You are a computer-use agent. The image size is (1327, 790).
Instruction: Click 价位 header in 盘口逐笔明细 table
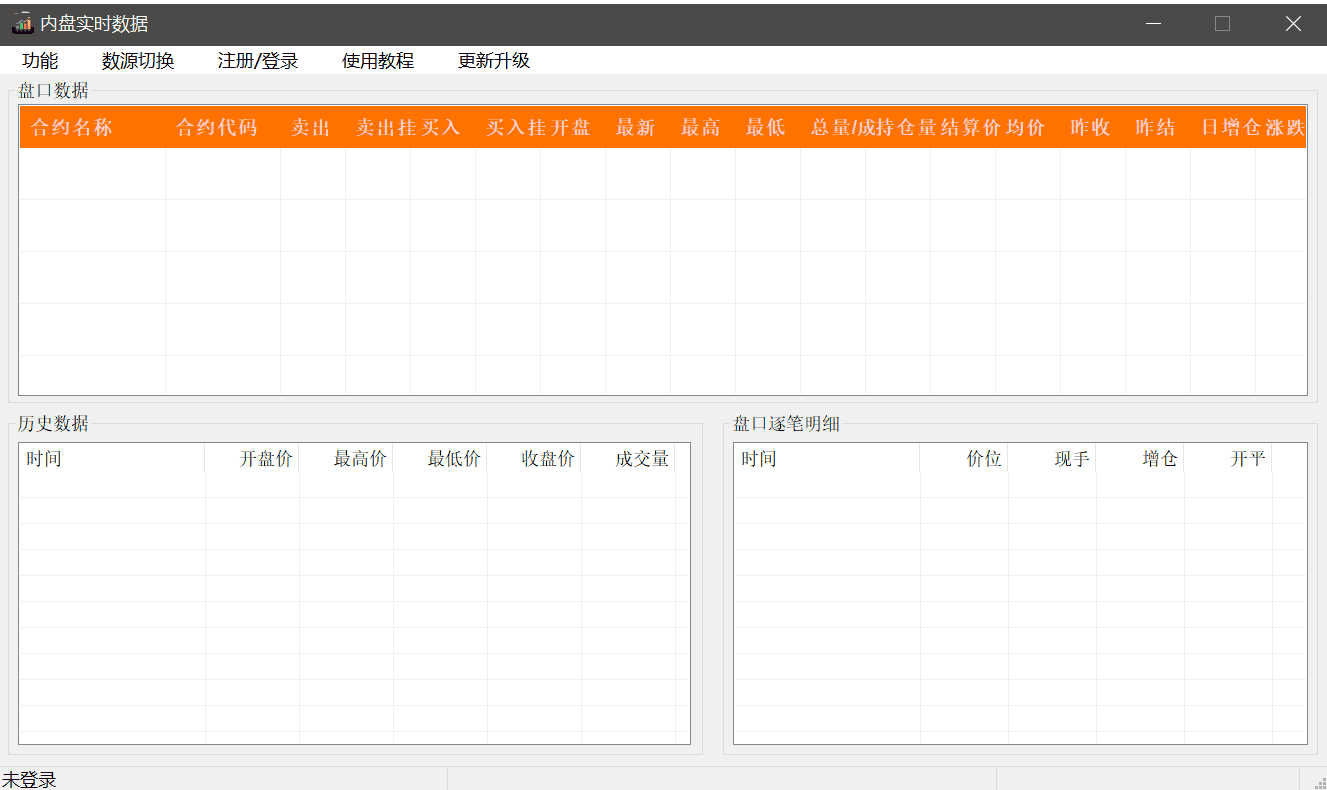pos(984,459)
